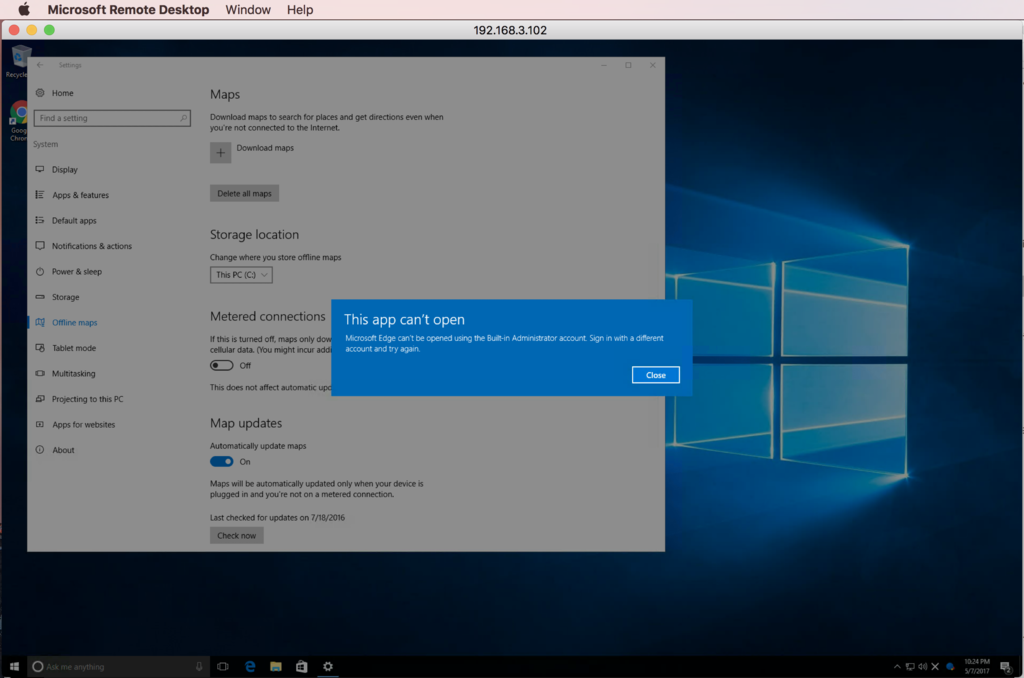Click the network icon in system tray
This screenshot has width=1024, height=678.
point(910,666)
